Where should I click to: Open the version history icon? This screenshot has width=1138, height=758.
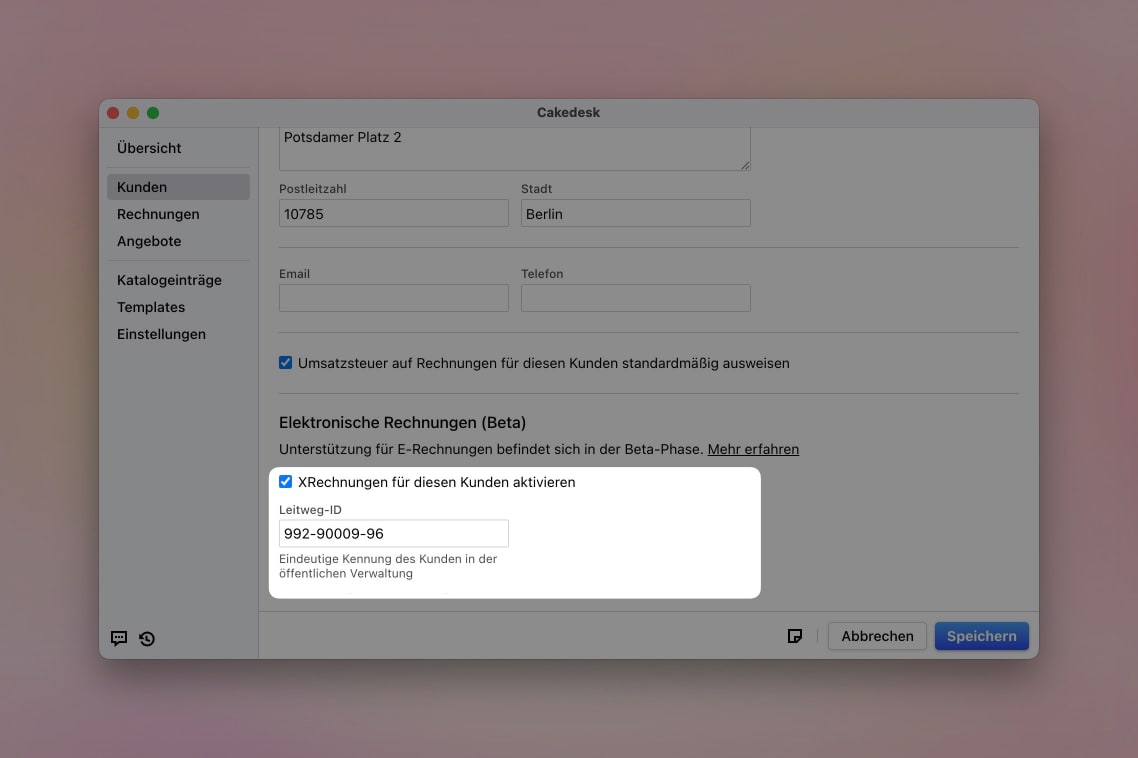147,638
